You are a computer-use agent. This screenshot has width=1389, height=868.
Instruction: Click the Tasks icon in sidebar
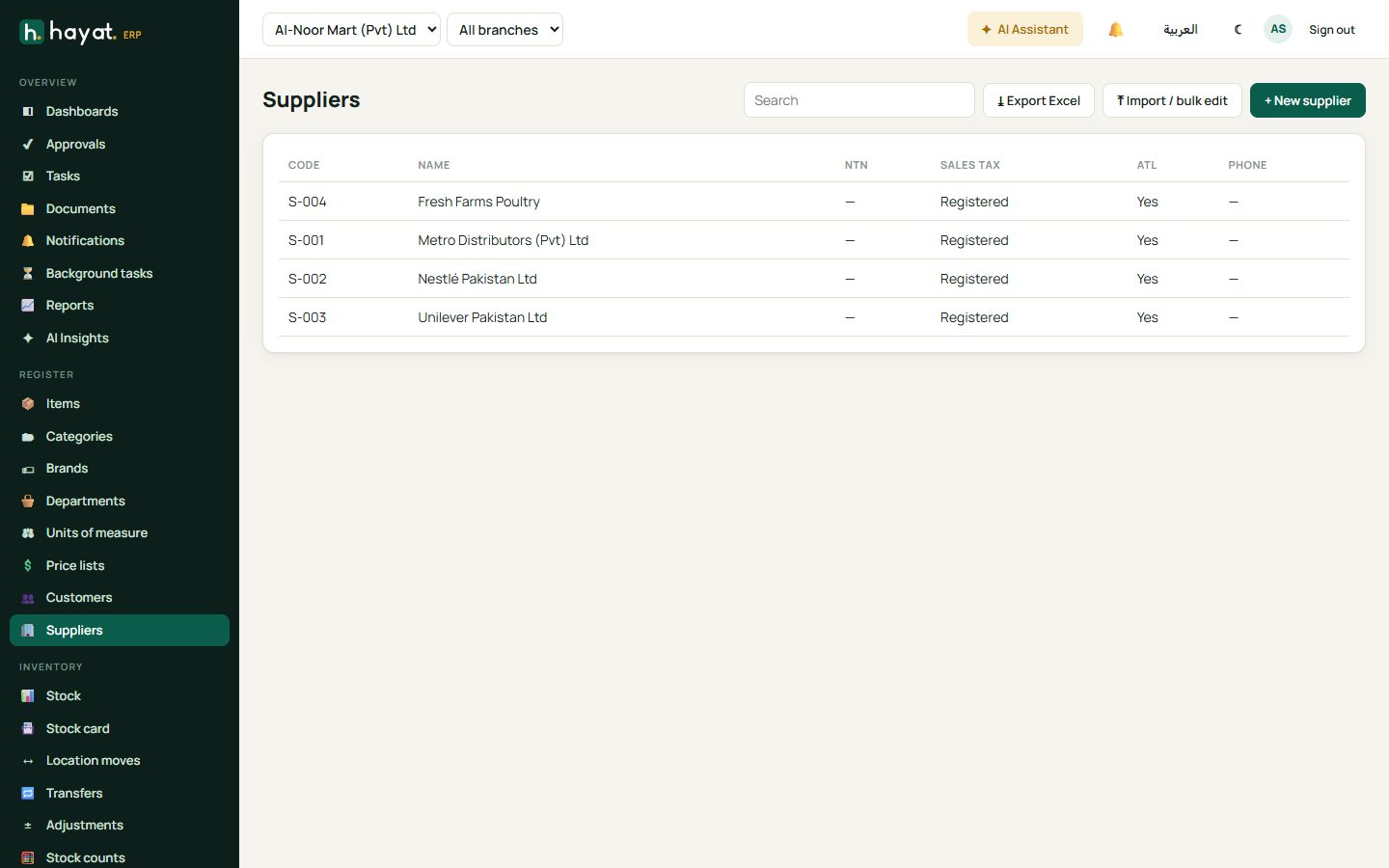click(x=28, y=176)
